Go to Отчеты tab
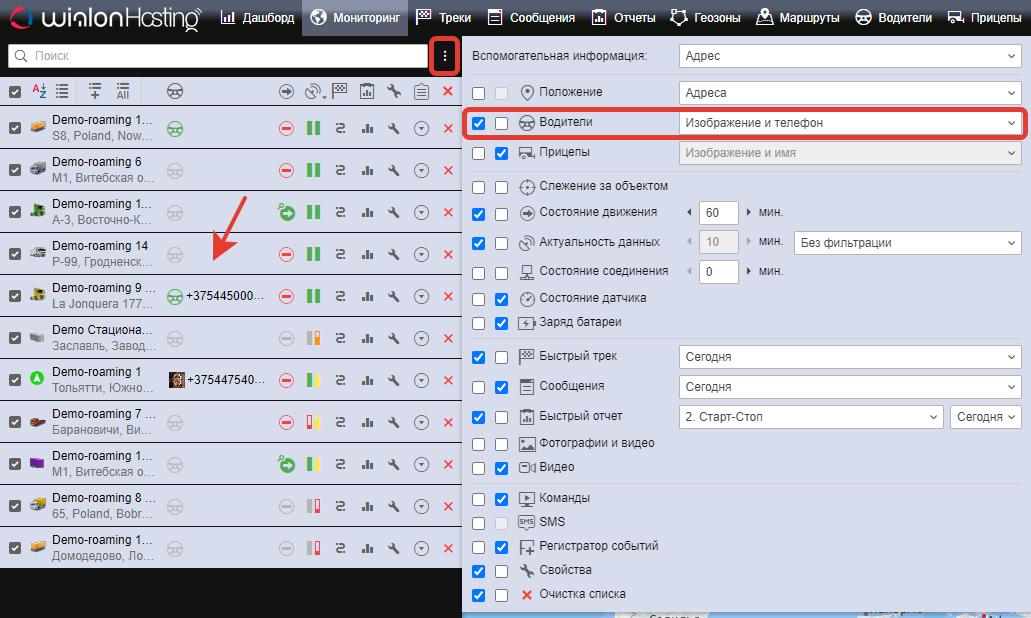1031x618 pixels. pyautogui.click(x=623, y=18)
